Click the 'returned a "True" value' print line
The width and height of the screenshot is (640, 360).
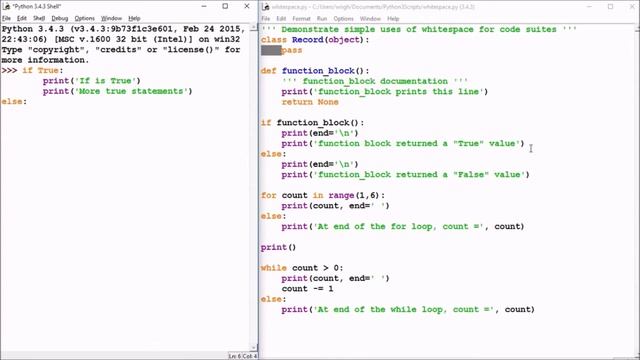[x=402, y=144]
